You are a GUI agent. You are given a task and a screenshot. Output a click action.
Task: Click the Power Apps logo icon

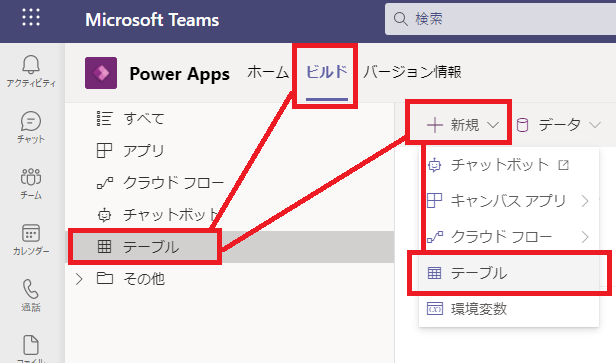(101, 73)
